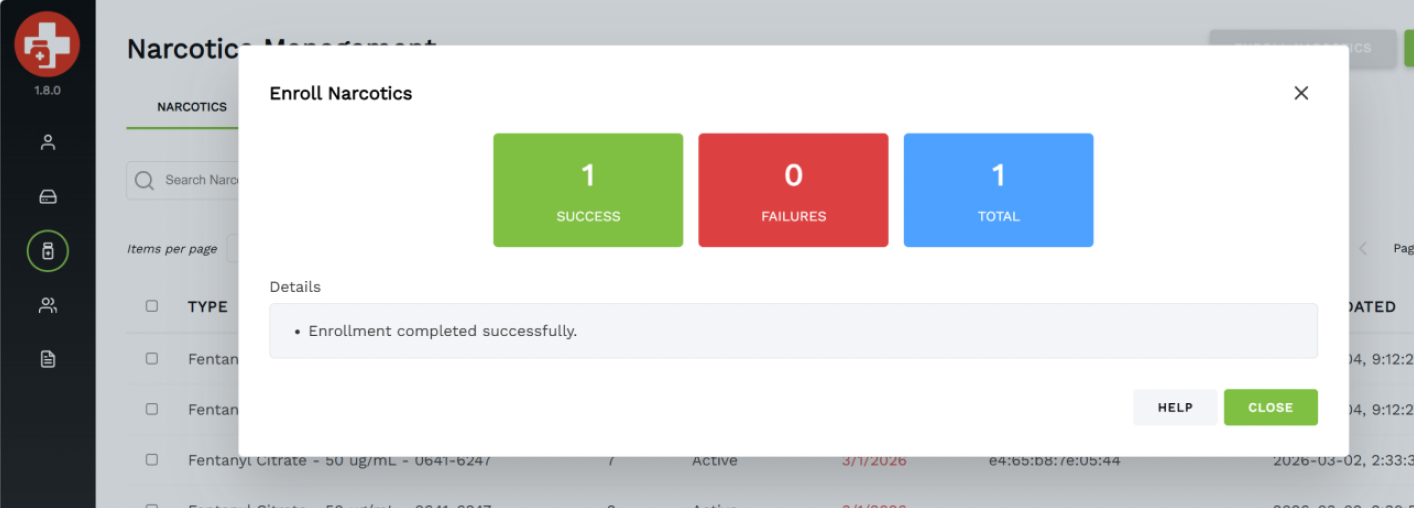The width and height of the screenshot is (1414, 508).
Task: Check the first narcotic row checkbox
Action: (x=152, y=358)
